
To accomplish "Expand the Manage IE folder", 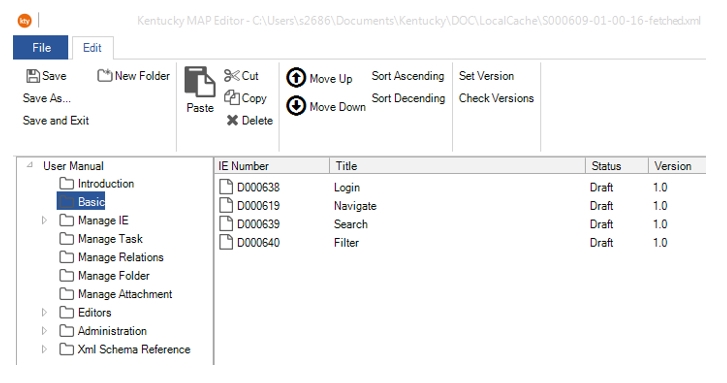I will 45,220.
